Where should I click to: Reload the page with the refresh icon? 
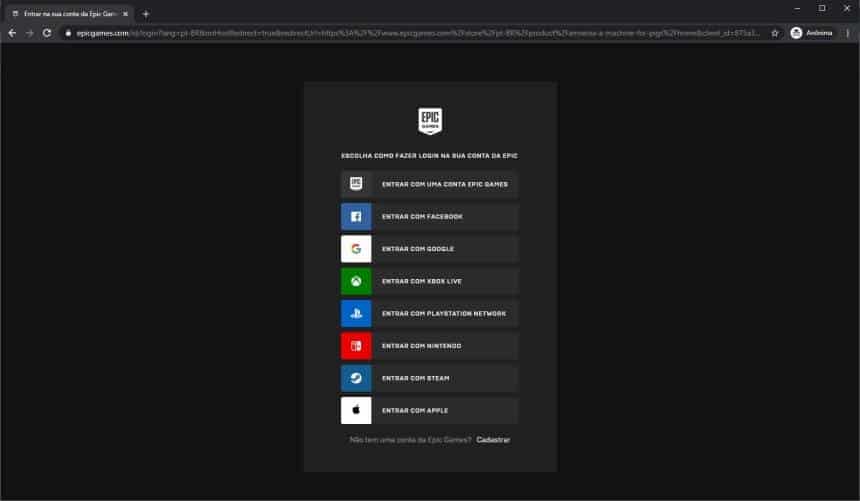tap(47, 33)
